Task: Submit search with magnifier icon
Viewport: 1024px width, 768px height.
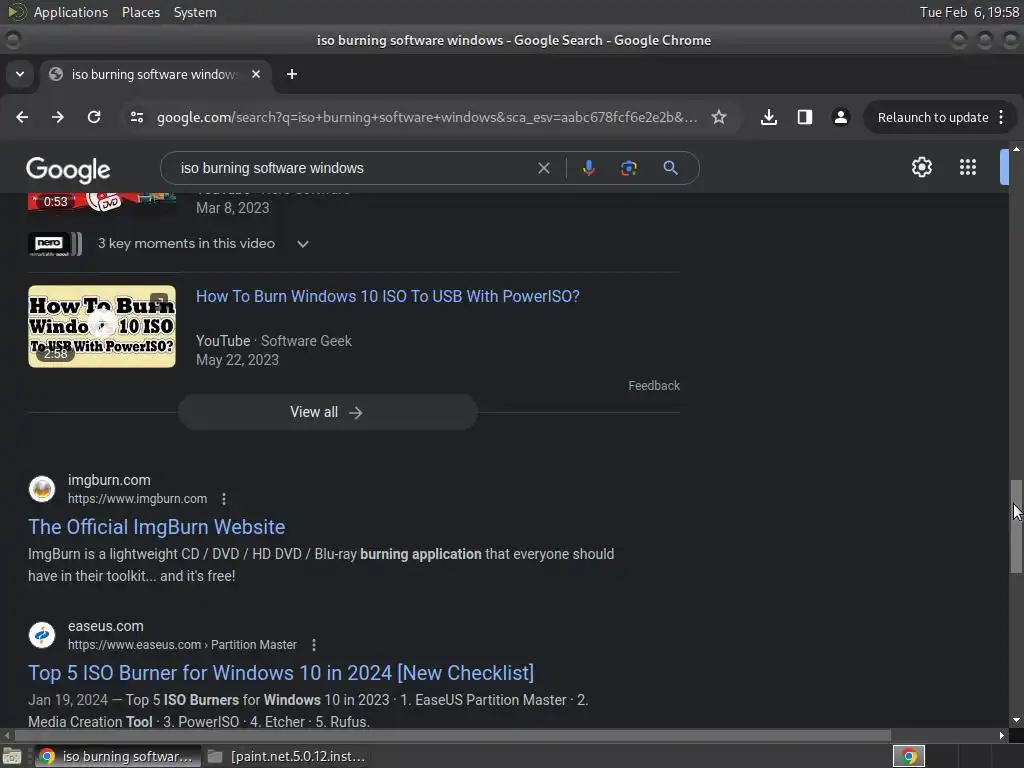Action: pos(670,168)
